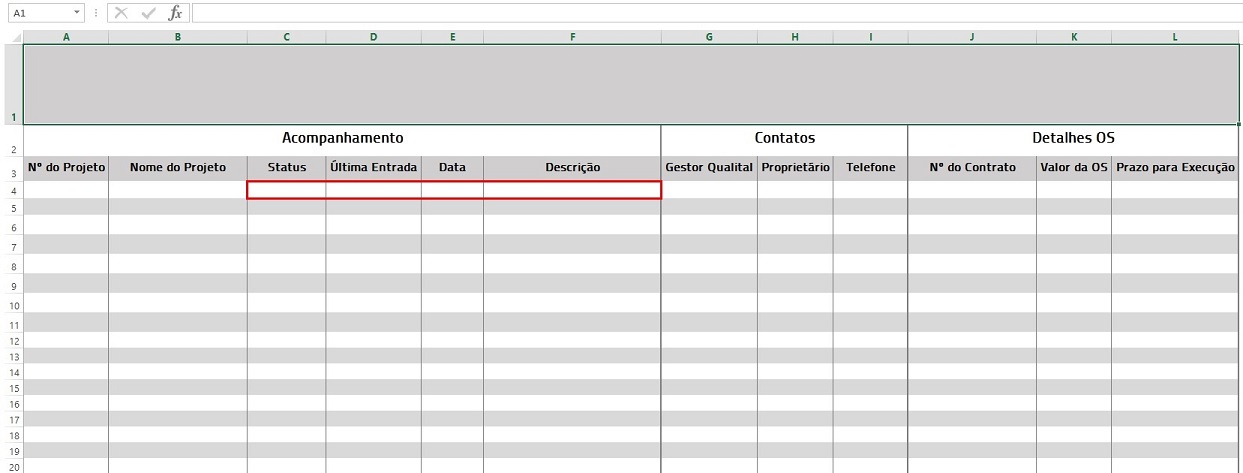The image size is (1243, 473).
Task: Click the Detalhes OS section heading
Action: (1073, 139)
